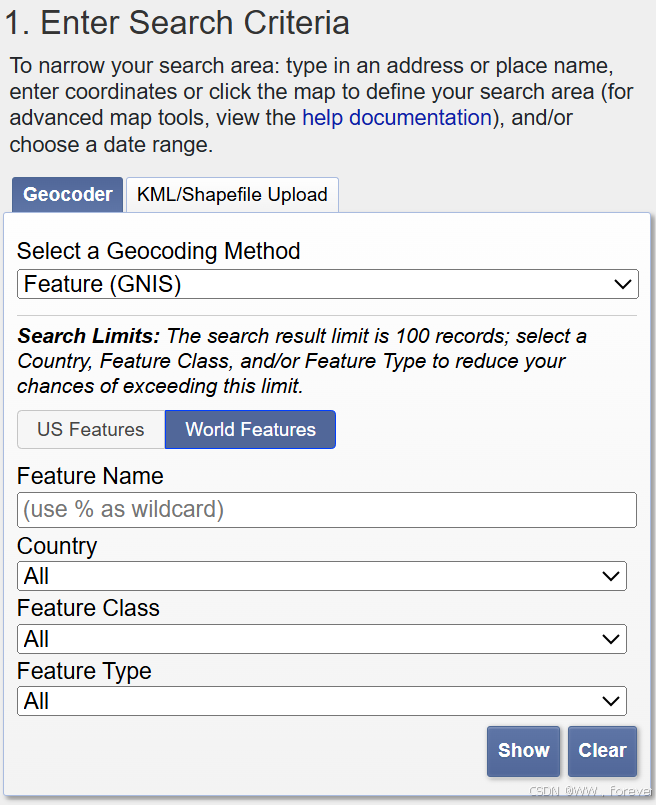Click the "1. Enter Search Criteria" heading
The image size is (656, 805).
[x=177, y=22]
